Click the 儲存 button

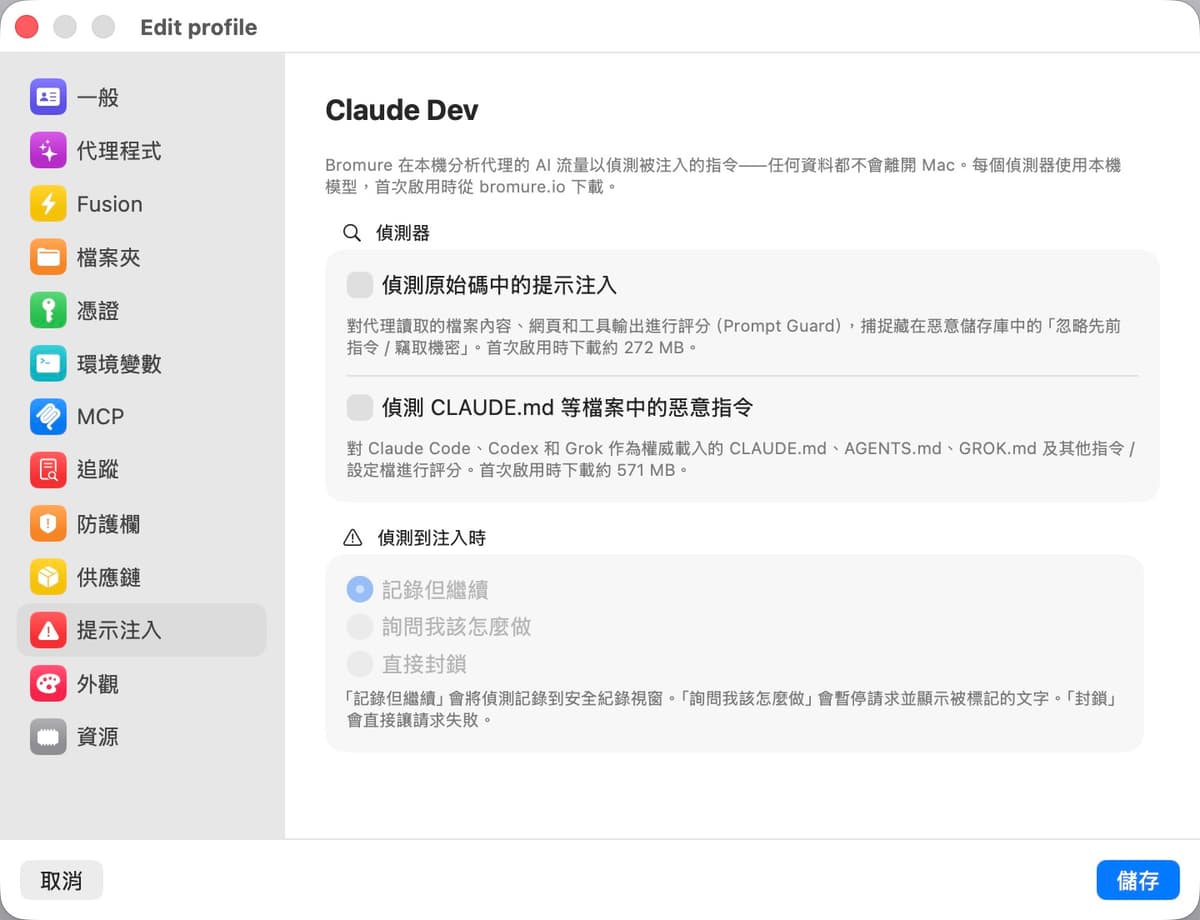pos(1138,880)
